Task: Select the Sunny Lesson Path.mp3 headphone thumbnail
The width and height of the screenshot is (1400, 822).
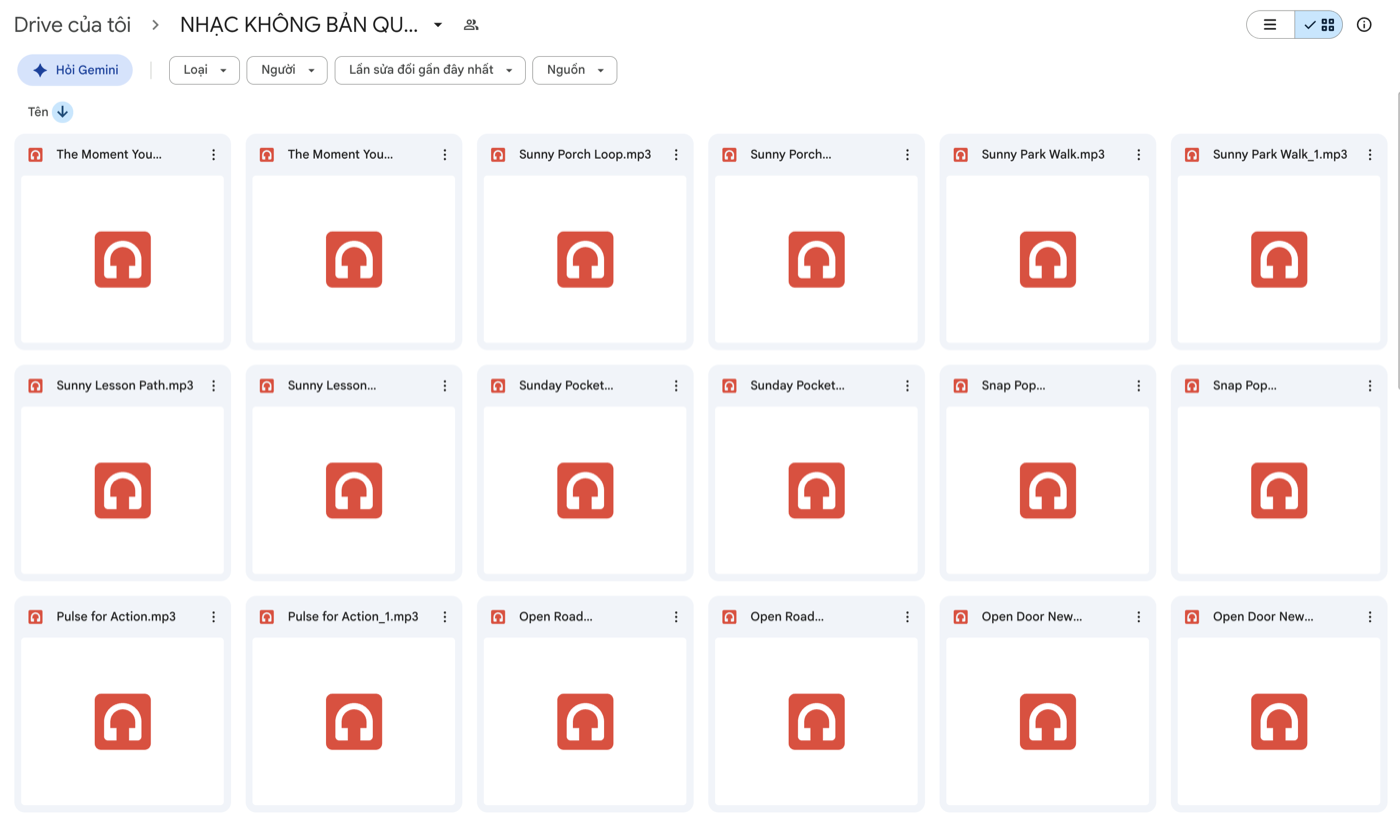Action: click(x=123, y=491)
